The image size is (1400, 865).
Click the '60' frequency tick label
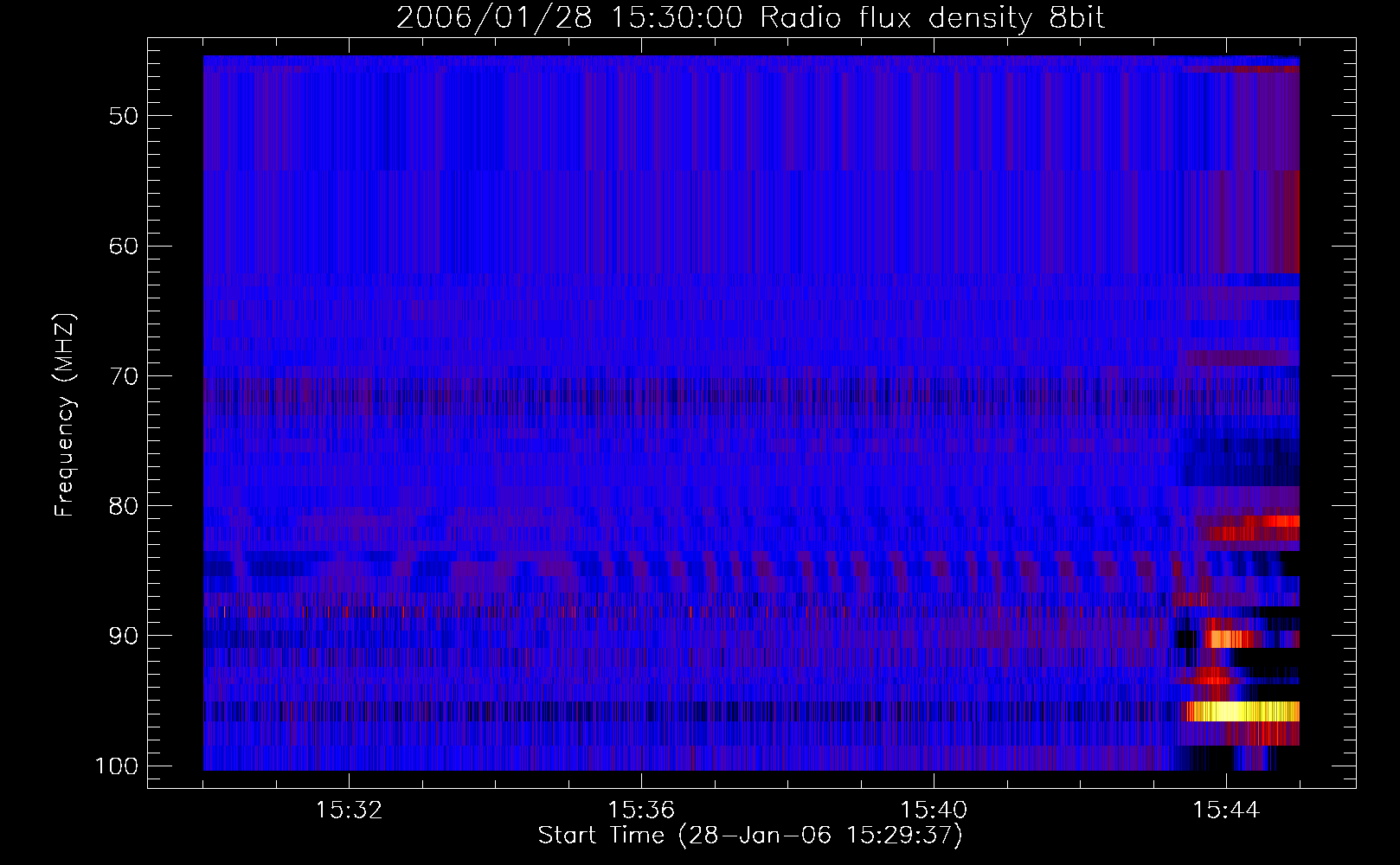tap(124, 247)
